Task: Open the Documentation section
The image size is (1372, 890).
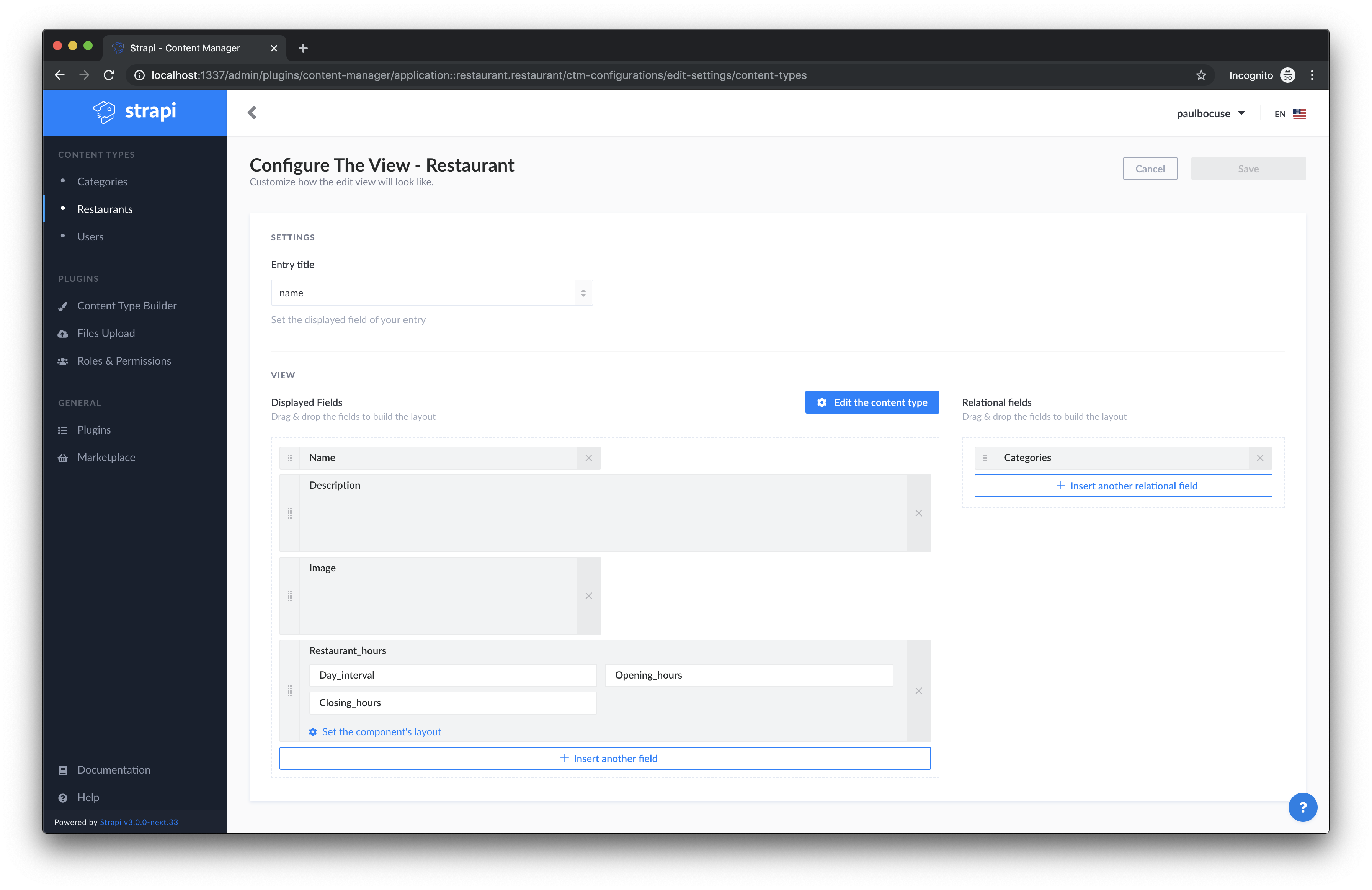Action: point(114,769)
